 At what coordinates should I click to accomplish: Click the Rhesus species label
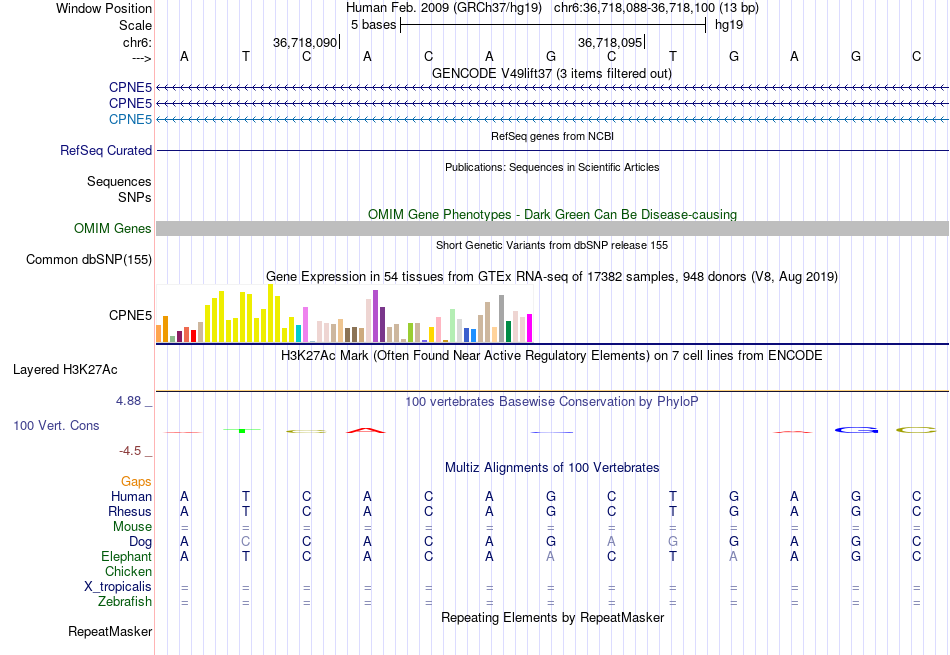point(130,511)
